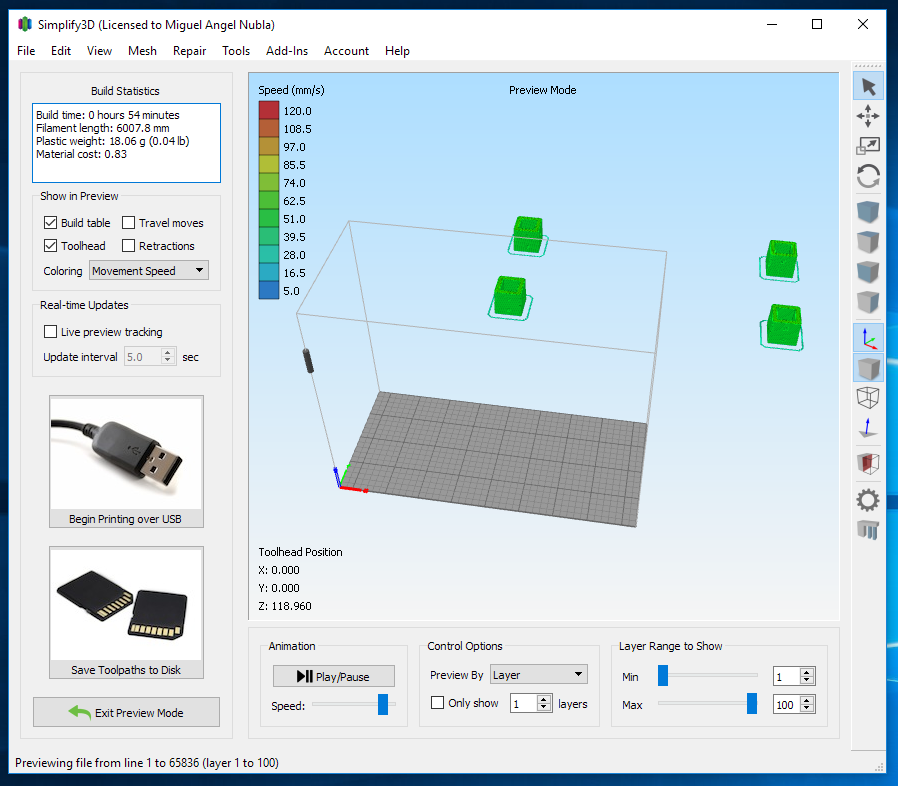Open the cross section view icon
The width and height of the screenshot is (898, 786).
point(868,463)
